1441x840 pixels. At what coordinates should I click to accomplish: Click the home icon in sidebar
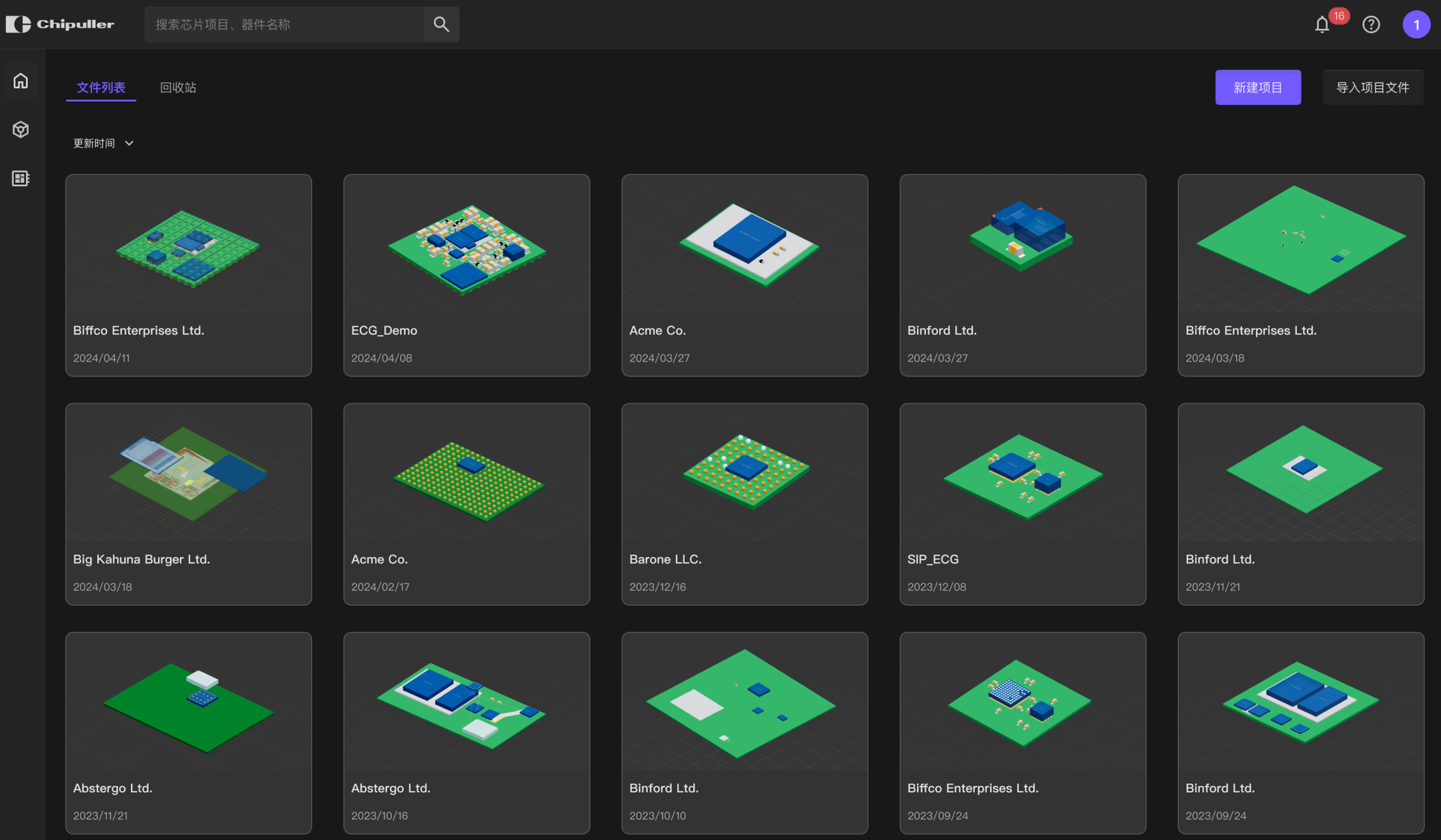[x=21, y=81]
